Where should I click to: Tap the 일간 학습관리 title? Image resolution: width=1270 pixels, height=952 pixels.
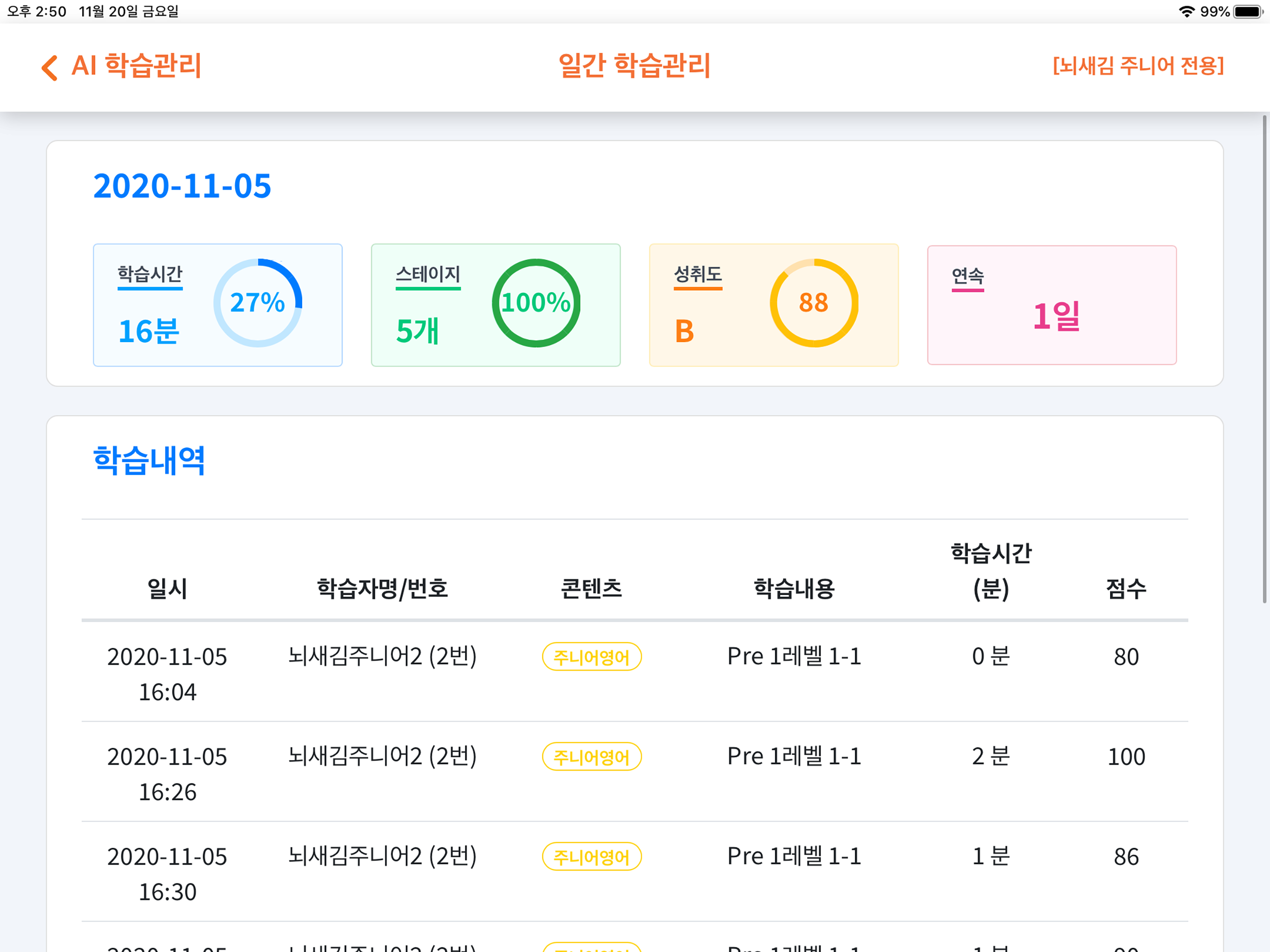pyautogui.click(x=635, y=66)
